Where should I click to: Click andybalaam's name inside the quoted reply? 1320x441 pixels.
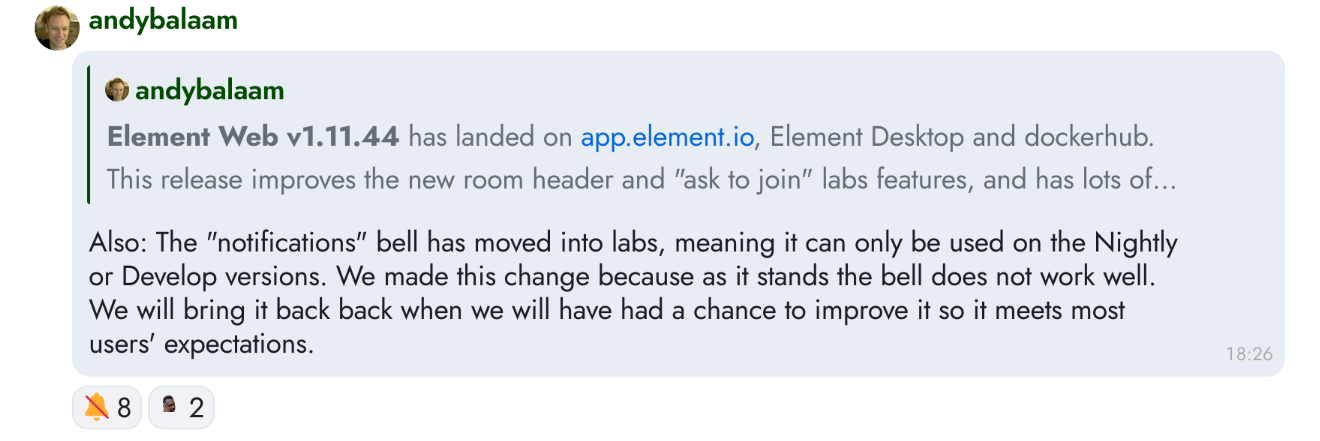210,91
